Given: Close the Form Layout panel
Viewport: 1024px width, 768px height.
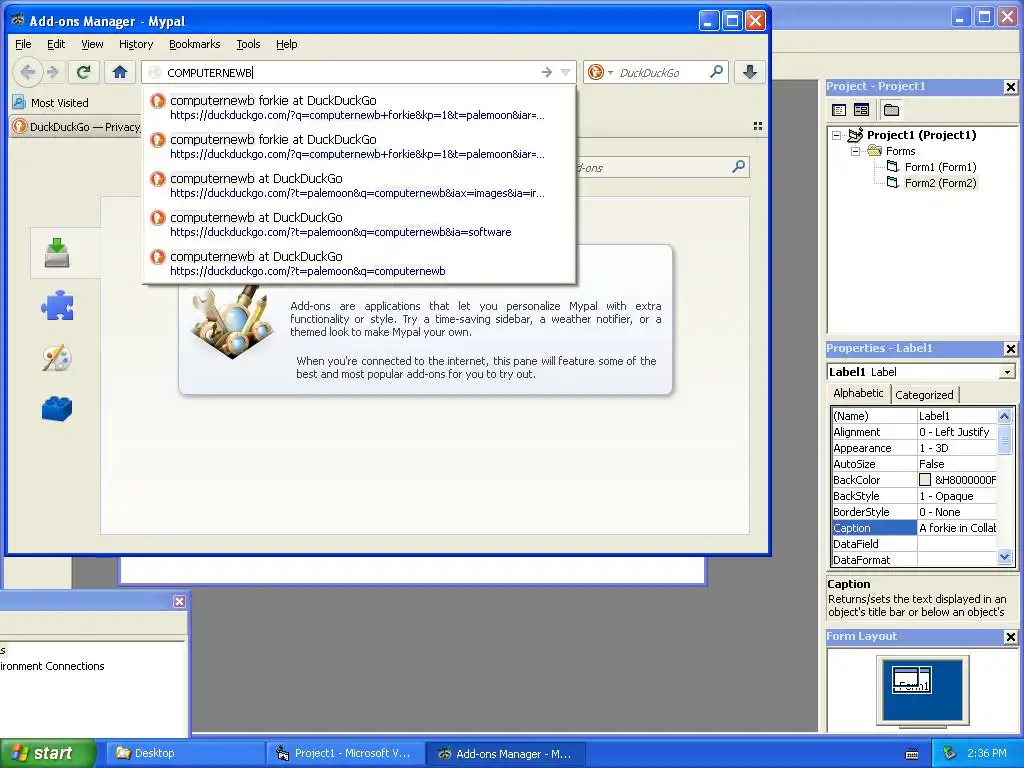Looking at the screenshot, I should pyautogui.click(x=1010, y=637).
